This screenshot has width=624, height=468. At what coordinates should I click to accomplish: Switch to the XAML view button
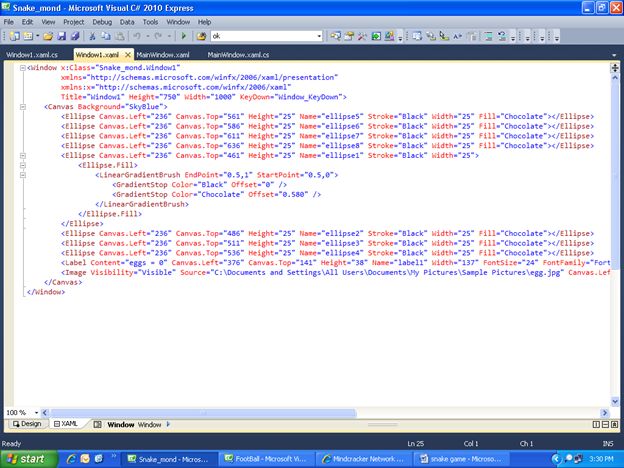point(66,424)
